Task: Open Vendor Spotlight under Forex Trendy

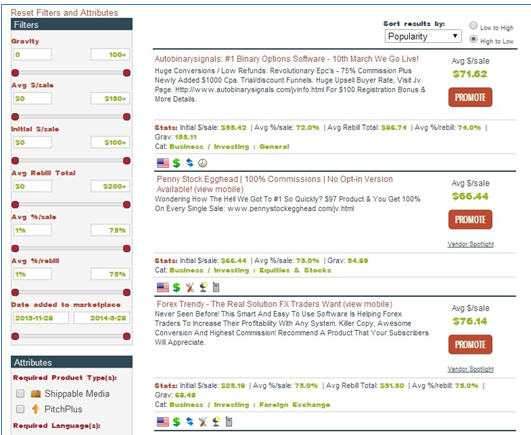Action: 470,369
